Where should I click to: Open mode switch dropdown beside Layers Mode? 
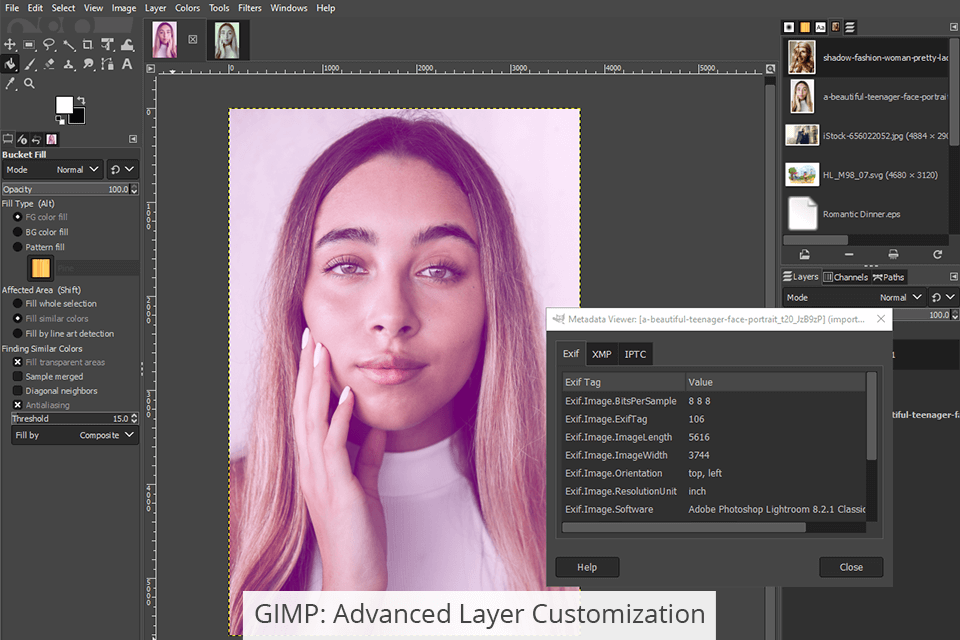point(943,298)
